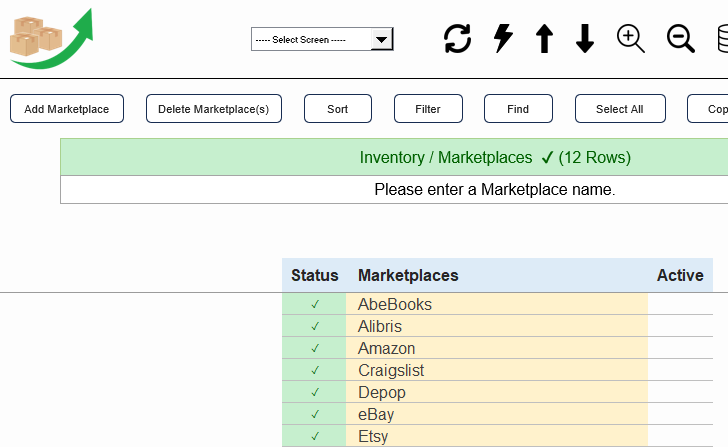Select the AbeBooks marketplace cell
Image resolution: width=728 pixels, height=447 pixels.
497,304
